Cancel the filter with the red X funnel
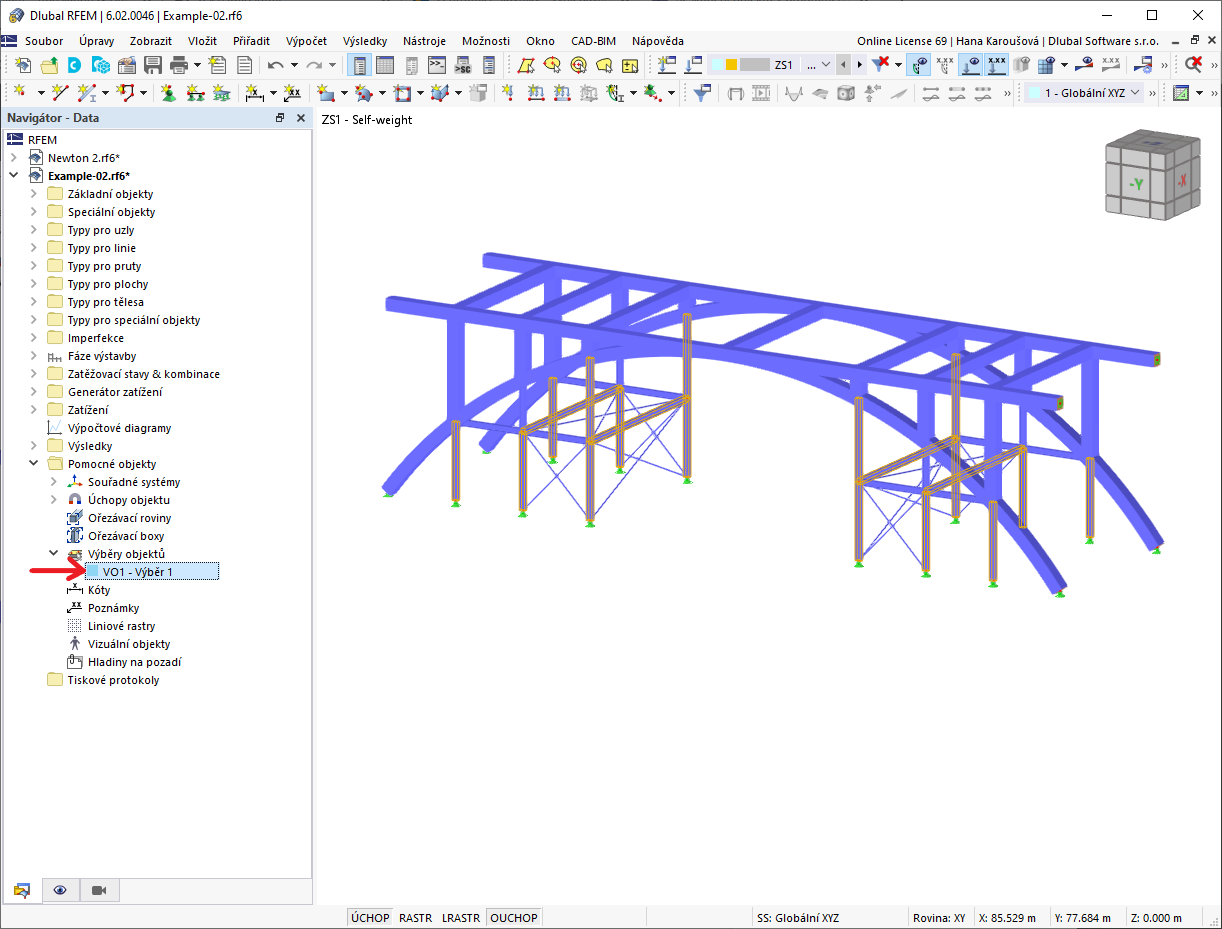Screen dimensions: 1222x929 (x=881, y=65)
